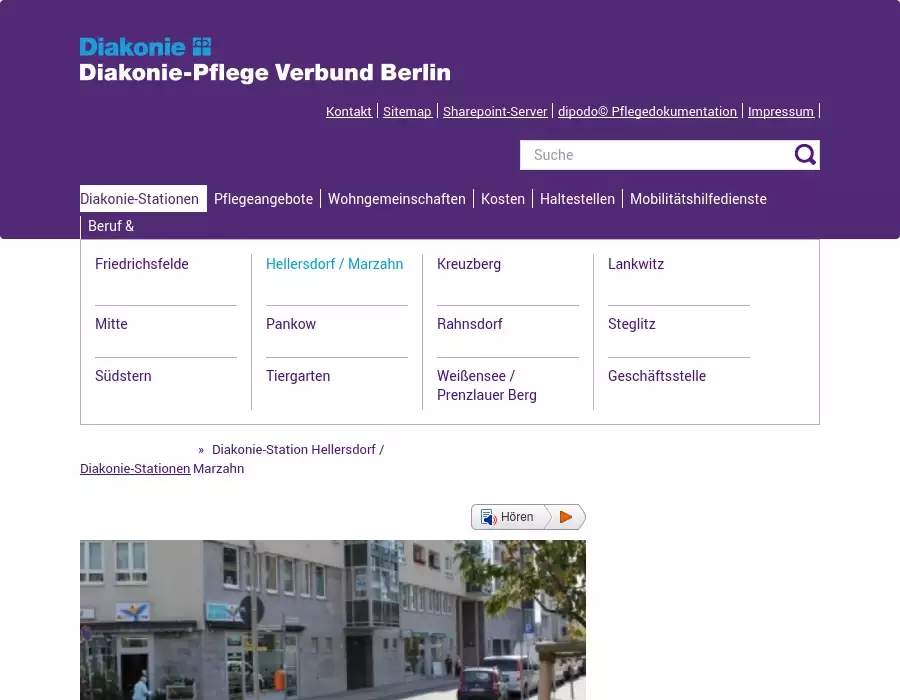
Task: Go to Sharepoint-Server link
Action: [x=495, y=112]
